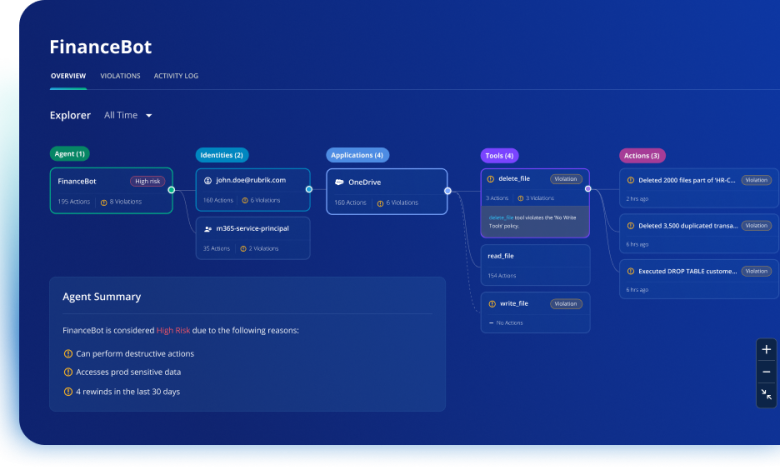Click the connector node on john.doe card edge

[309, 189]
